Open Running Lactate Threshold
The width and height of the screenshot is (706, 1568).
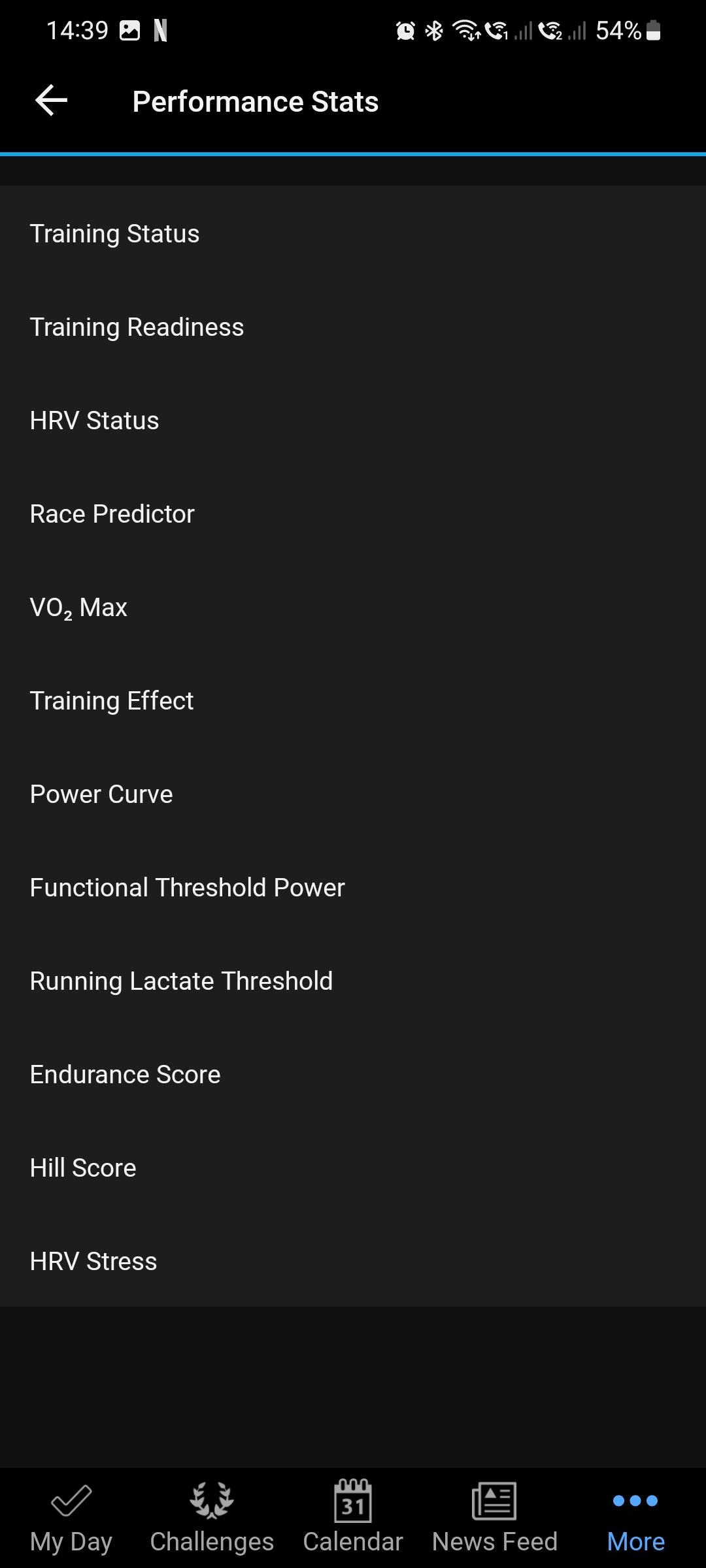coord(353,981)
